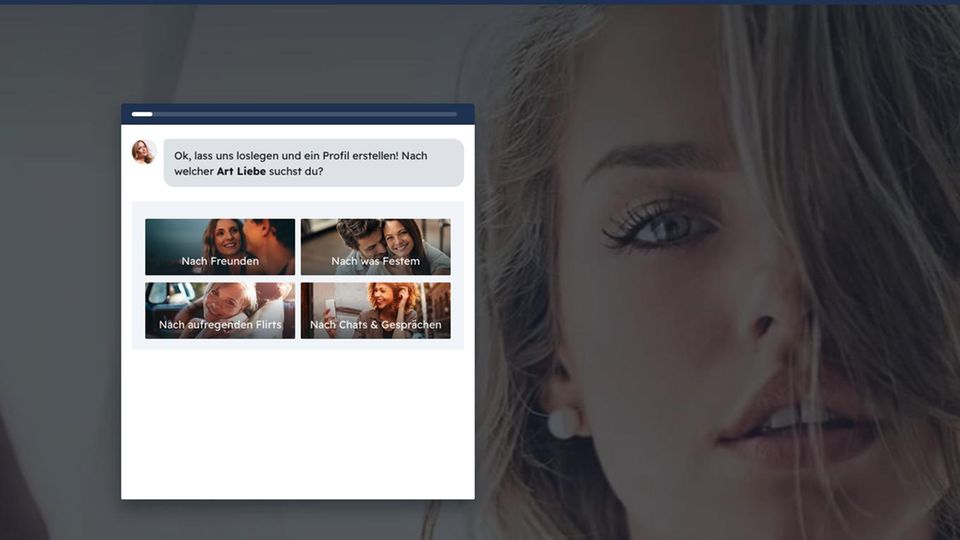Screen dimensions: 960x540
Task: Click the dark blue strip atop the page
Action: click(480, 2)
